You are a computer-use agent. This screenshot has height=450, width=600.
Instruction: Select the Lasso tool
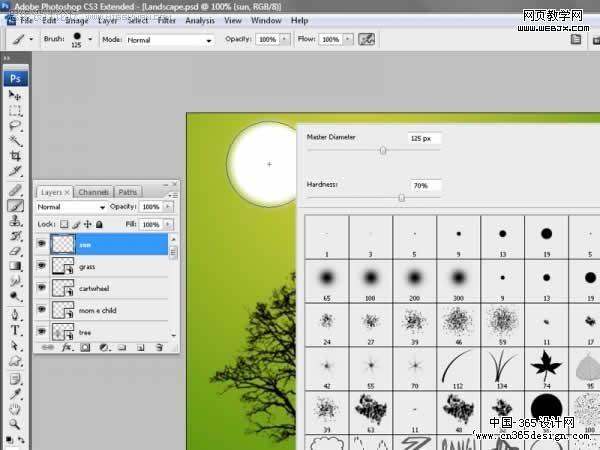coord(15,126)
